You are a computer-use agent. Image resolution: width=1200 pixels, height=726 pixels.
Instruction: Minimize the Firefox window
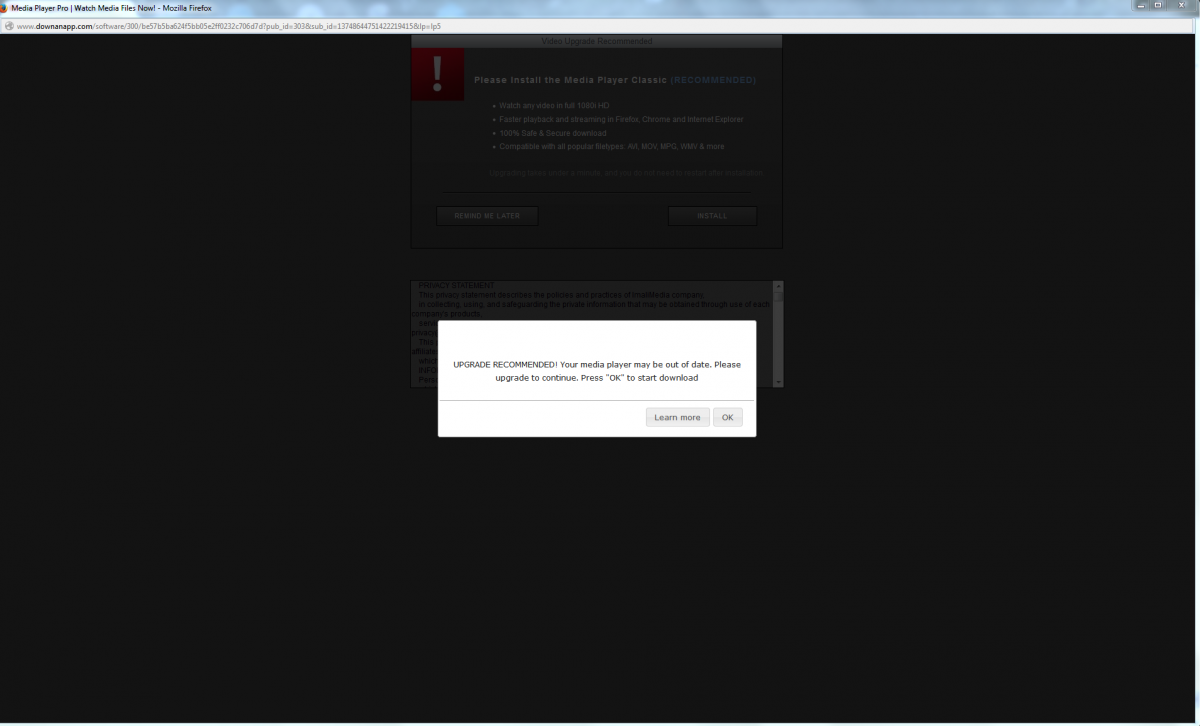tap(1140, 6)
